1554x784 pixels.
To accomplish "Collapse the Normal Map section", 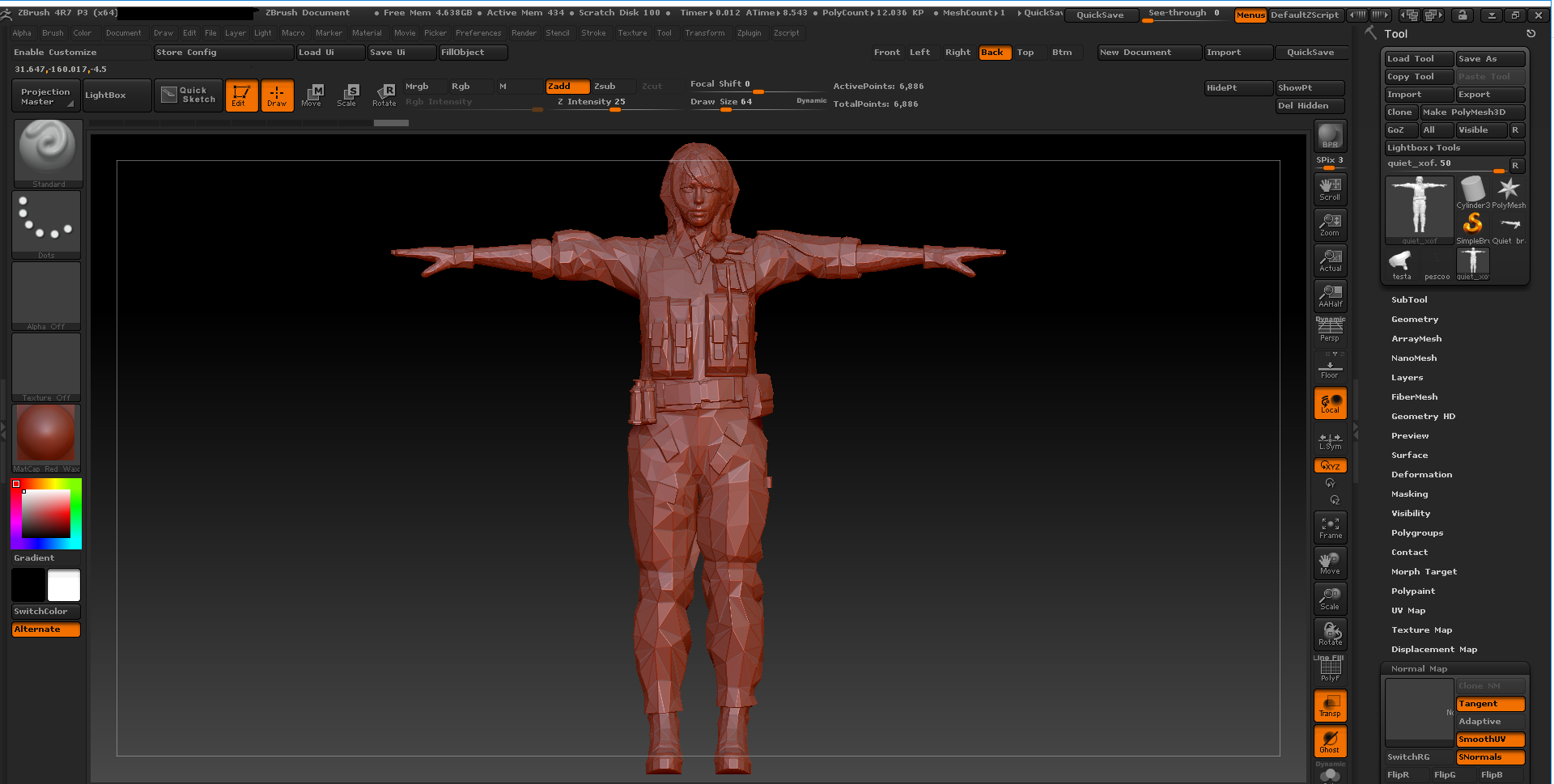I will tap(1419, 668).
